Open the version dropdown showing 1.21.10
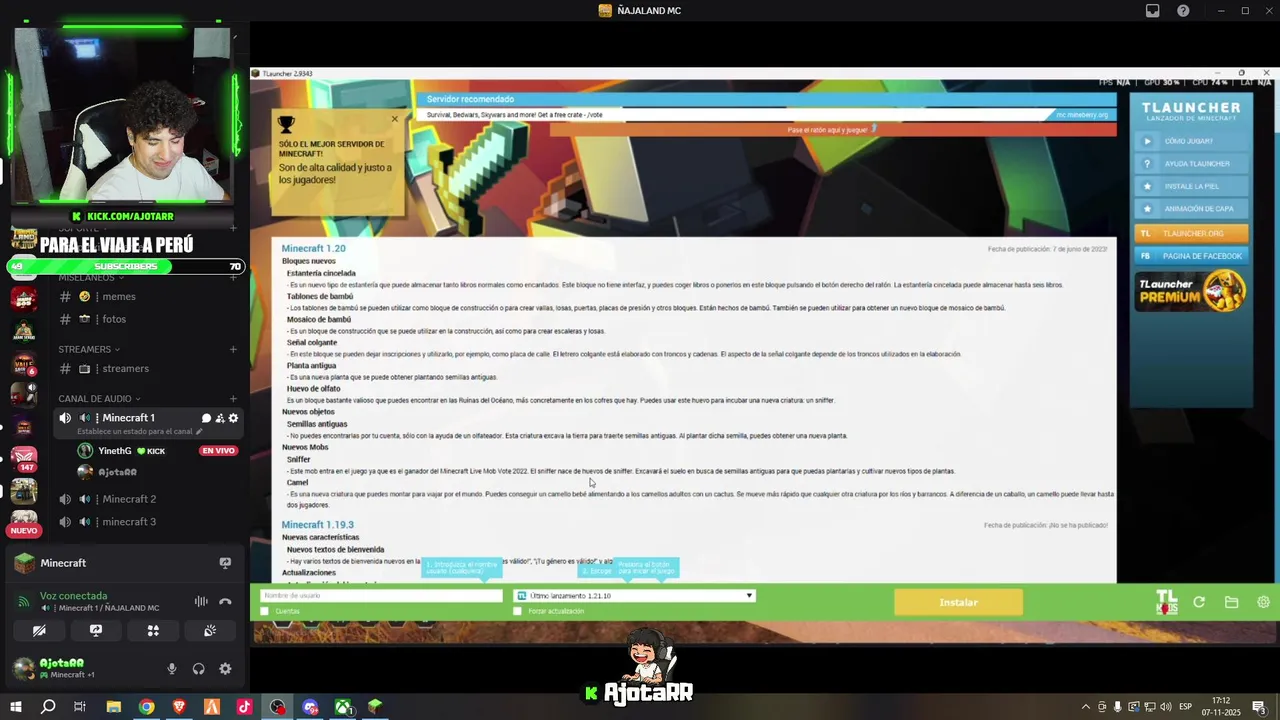This screenshot has width=1280, height=720. coord(634,595)
